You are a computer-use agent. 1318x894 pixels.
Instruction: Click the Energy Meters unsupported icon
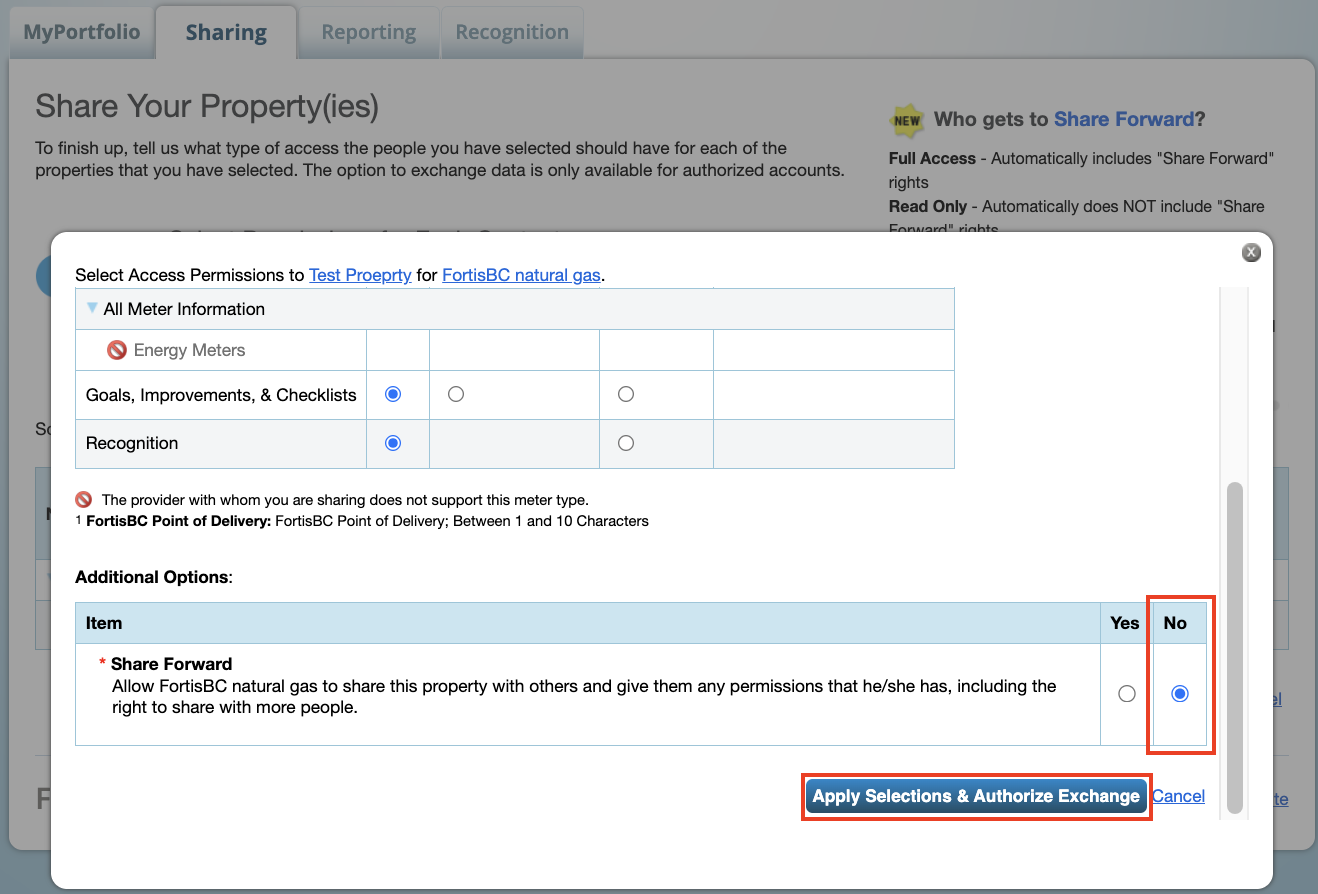pyautogui.click(x=117, y=351)
